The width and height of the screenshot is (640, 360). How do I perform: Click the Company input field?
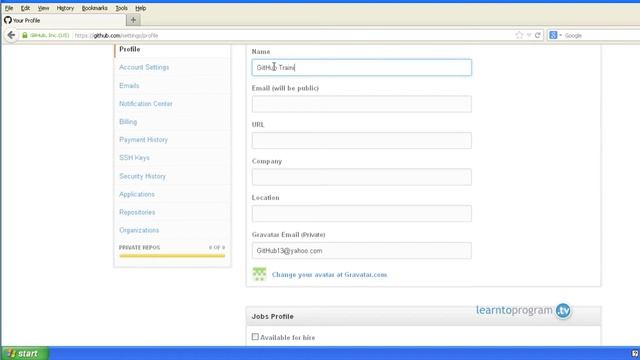point(362,177)
